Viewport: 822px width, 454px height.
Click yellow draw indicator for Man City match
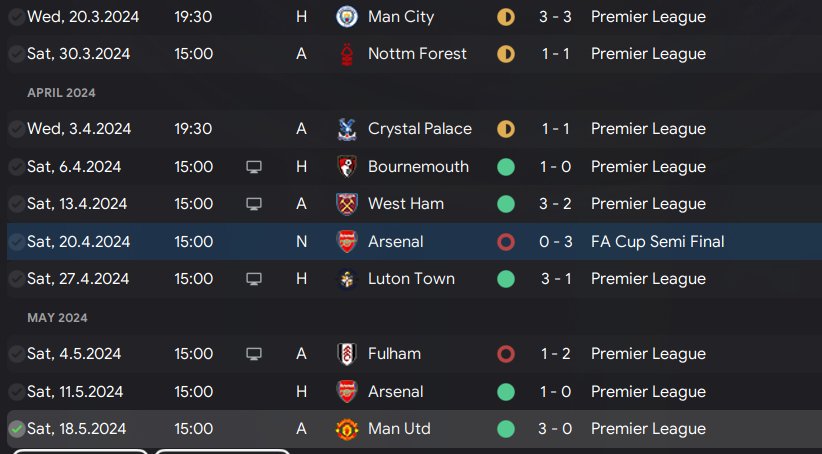506,17
